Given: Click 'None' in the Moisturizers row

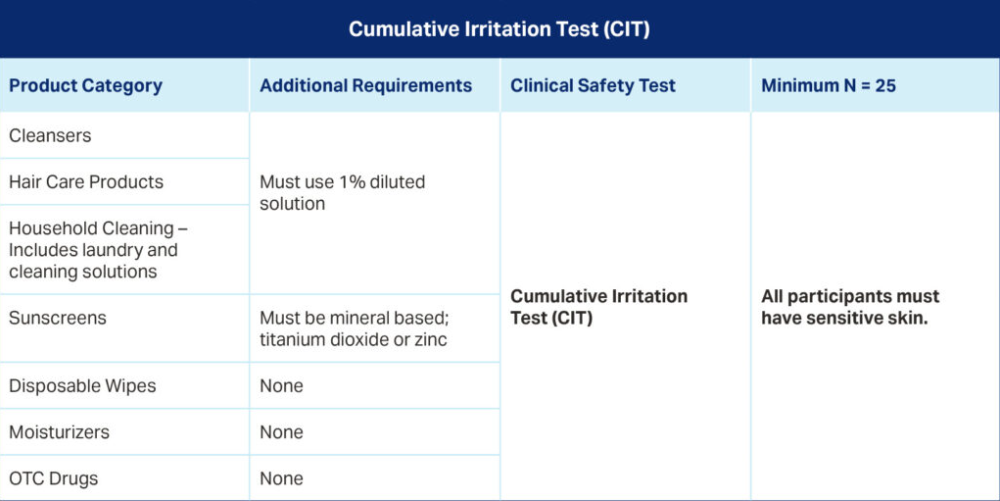Looking at the screenshot, I should click(x=281, y=432).
